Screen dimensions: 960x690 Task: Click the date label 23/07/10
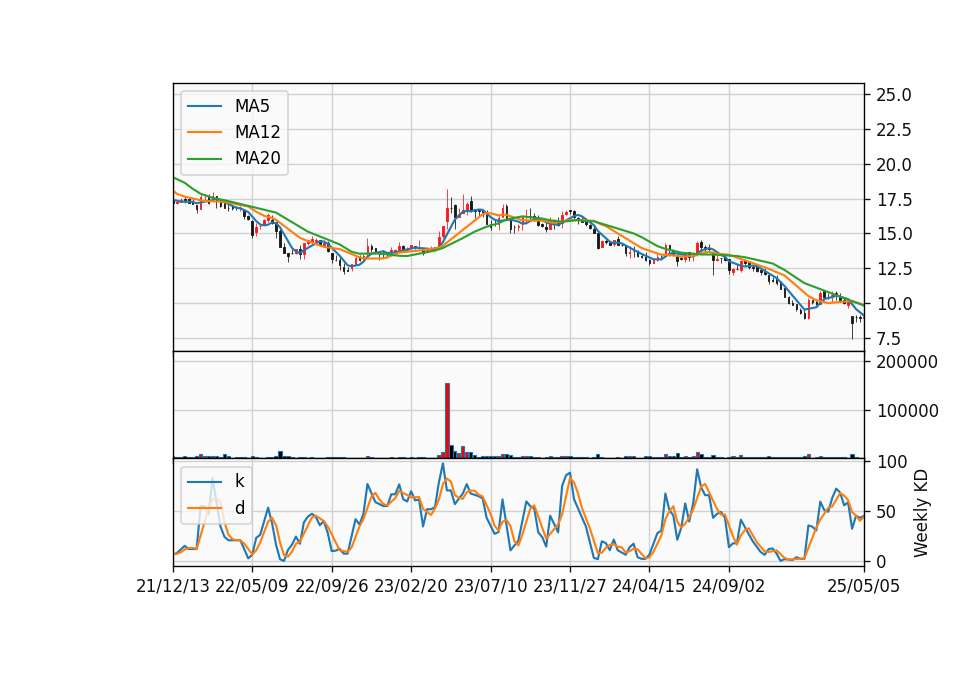coord(490,586)
